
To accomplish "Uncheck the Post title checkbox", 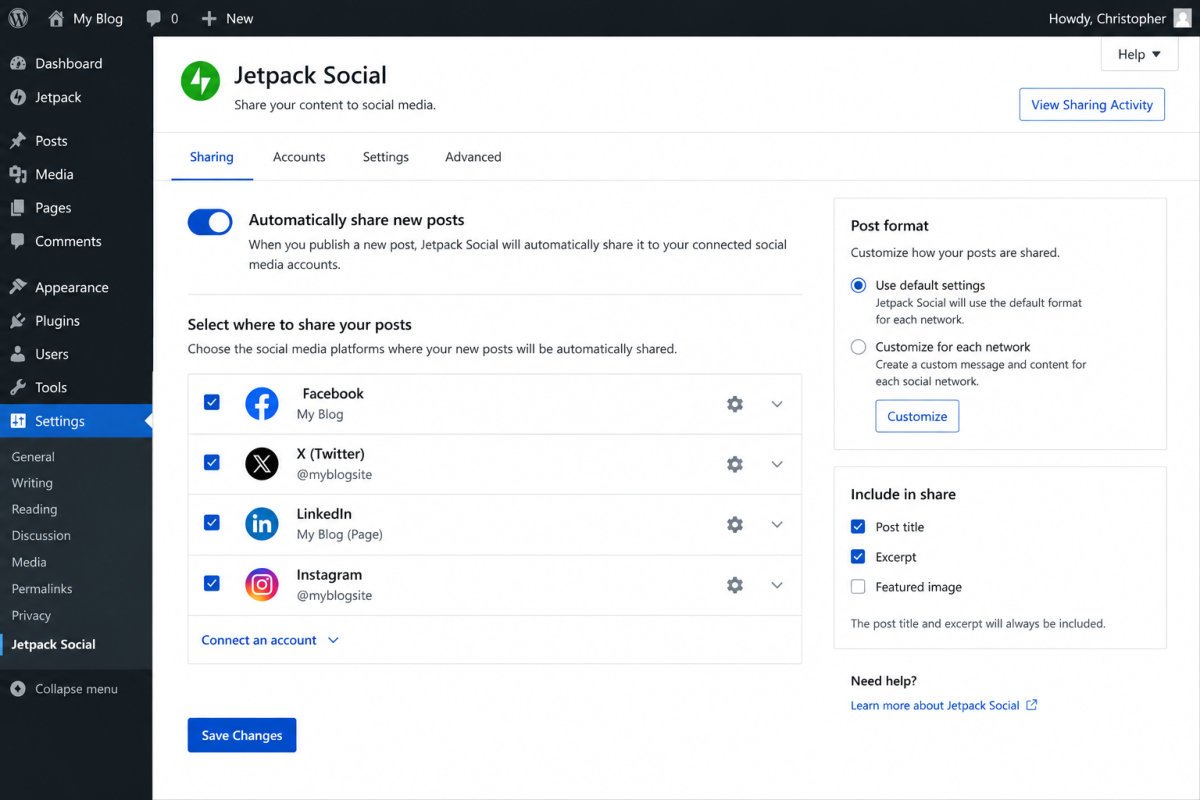I will 858,527.
